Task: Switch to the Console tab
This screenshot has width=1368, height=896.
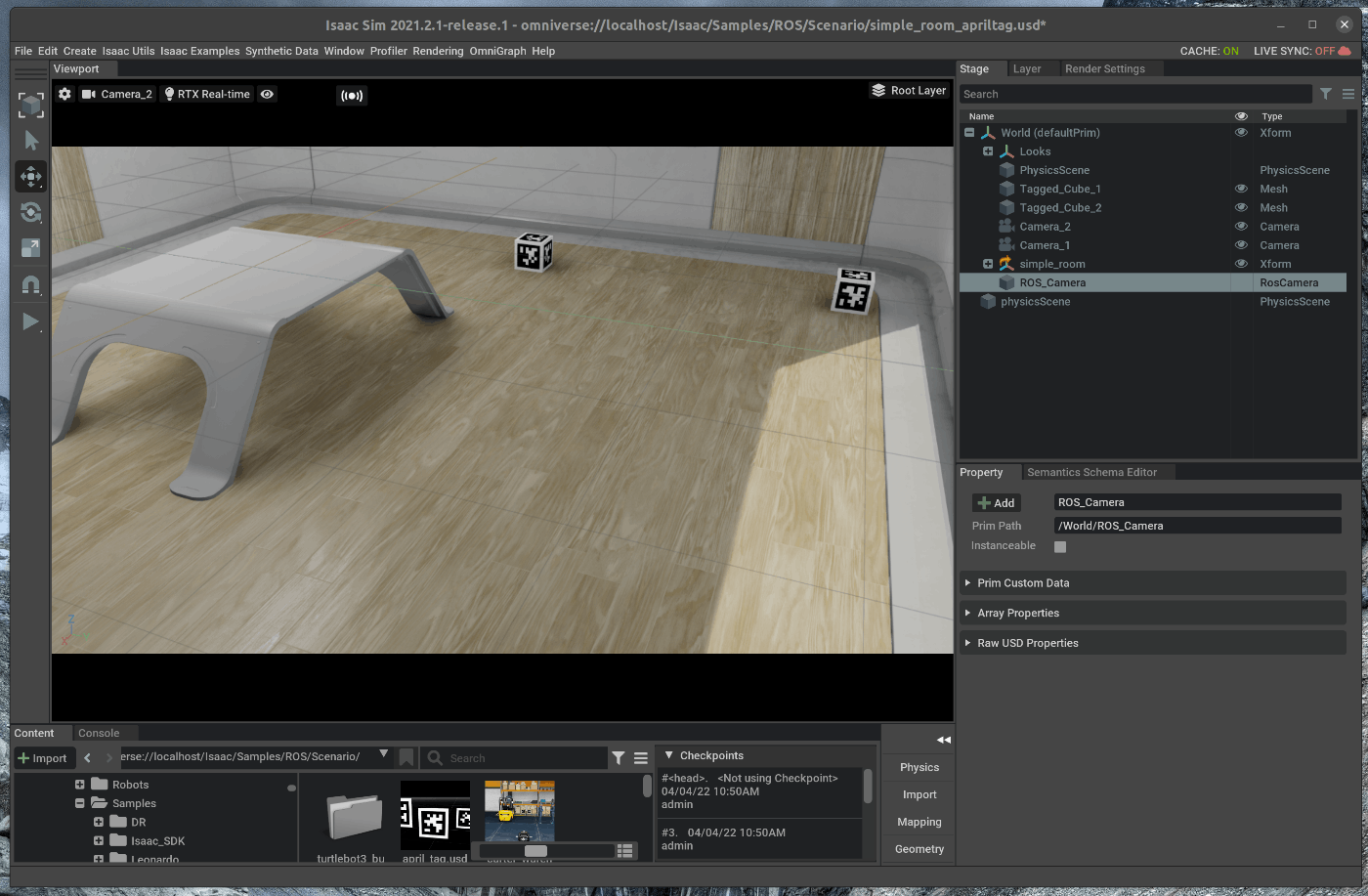Action: point(99,733)
